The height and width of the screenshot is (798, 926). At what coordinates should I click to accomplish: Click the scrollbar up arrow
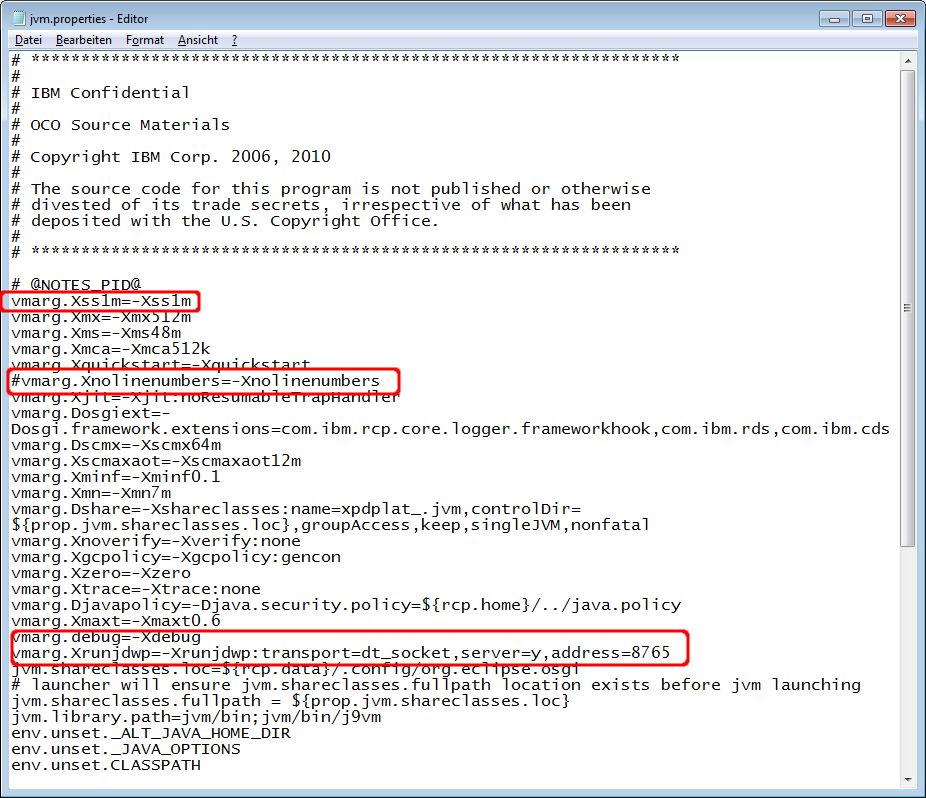tap(908, 60)
